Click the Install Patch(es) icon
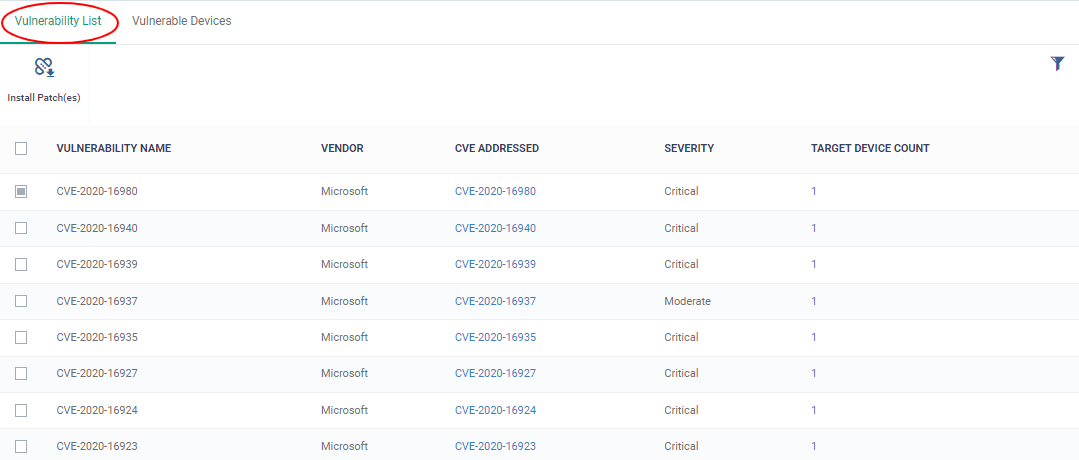This screenshot has width=1079, height=460. [44, 67]
